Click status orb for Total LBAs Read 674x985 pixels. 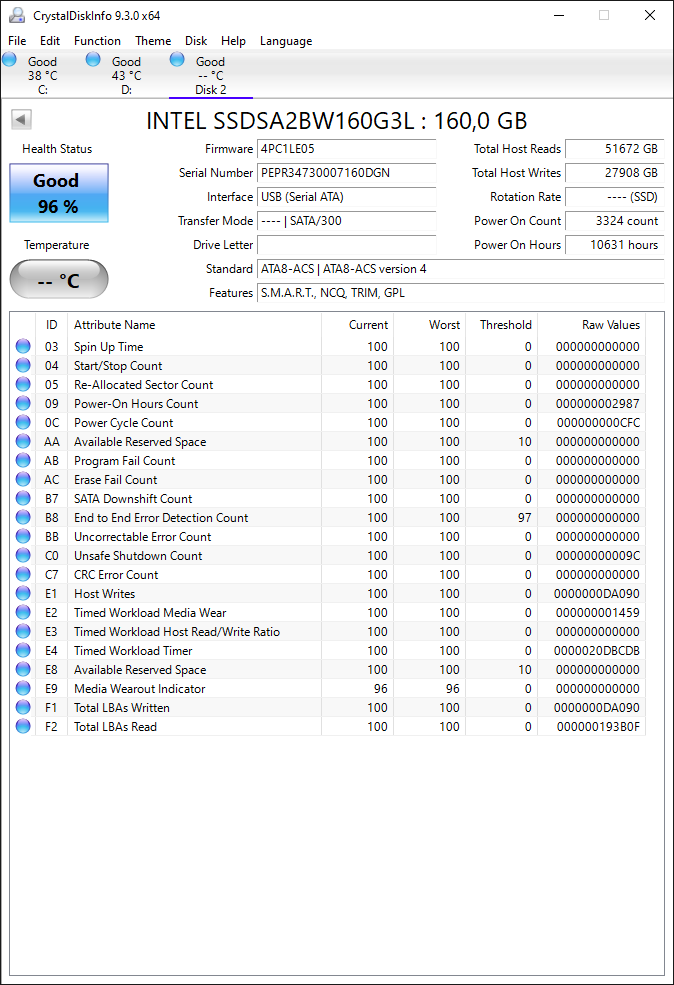[x=23, y=726]
